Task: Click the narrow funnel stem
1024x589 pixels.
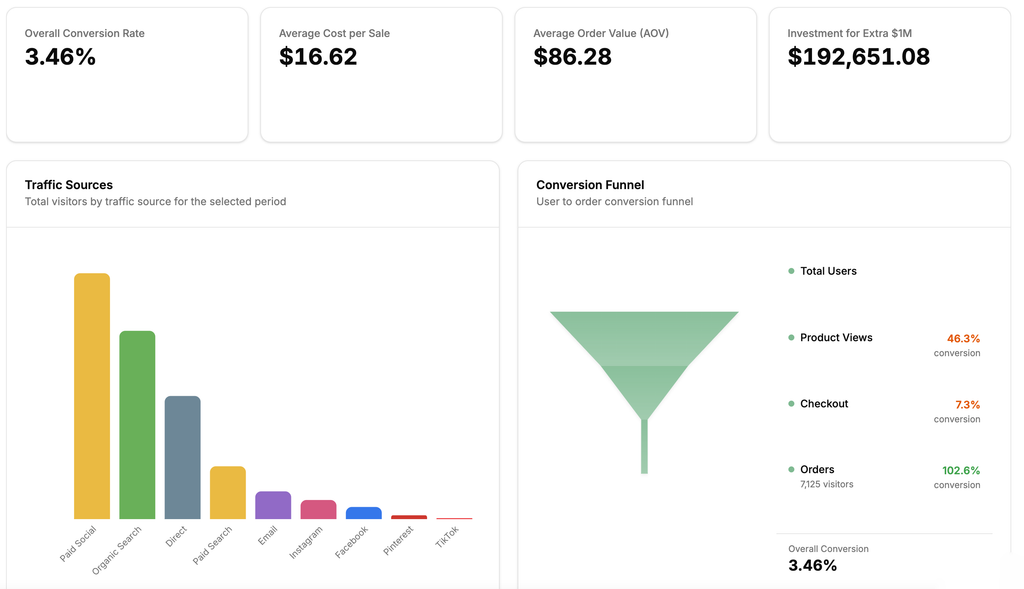Action: (x=644, y=446)
